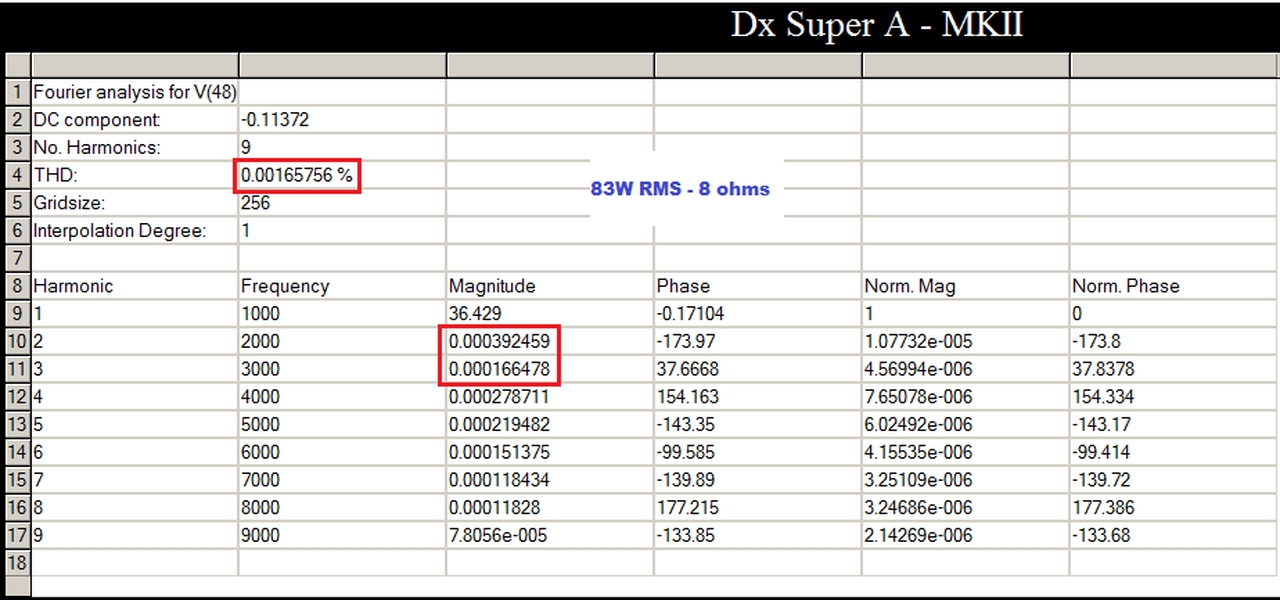This screenshot has height=600, width=1280.
Task: Select the phase cell 177.215
Action: [758, 508]
